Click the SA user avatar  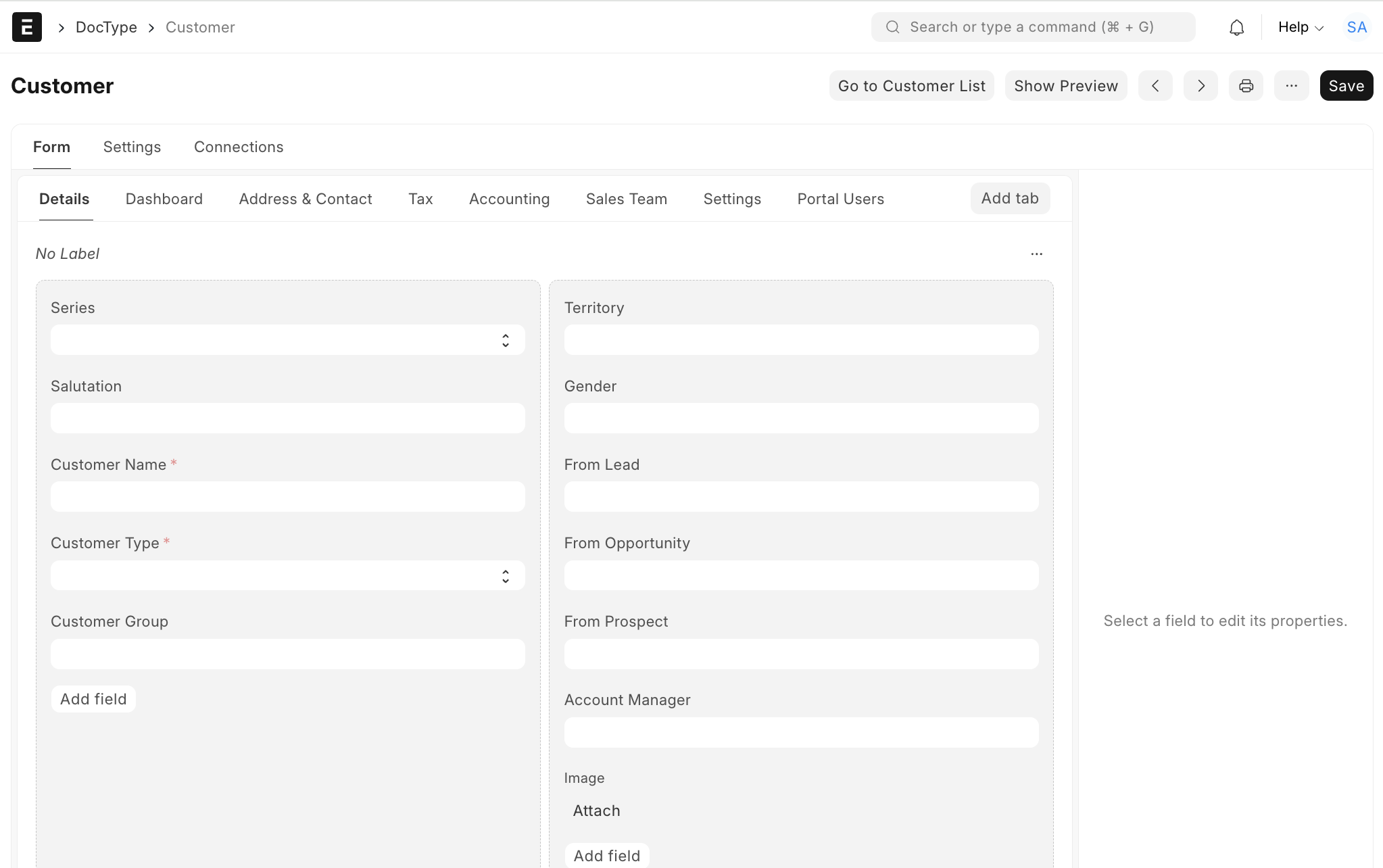tap(1356, 27)
